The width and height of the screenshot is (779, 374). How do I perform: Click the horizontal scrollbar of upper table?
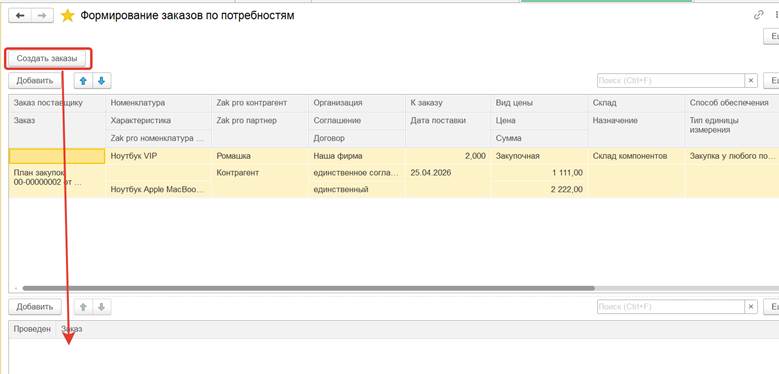[308, 288]
